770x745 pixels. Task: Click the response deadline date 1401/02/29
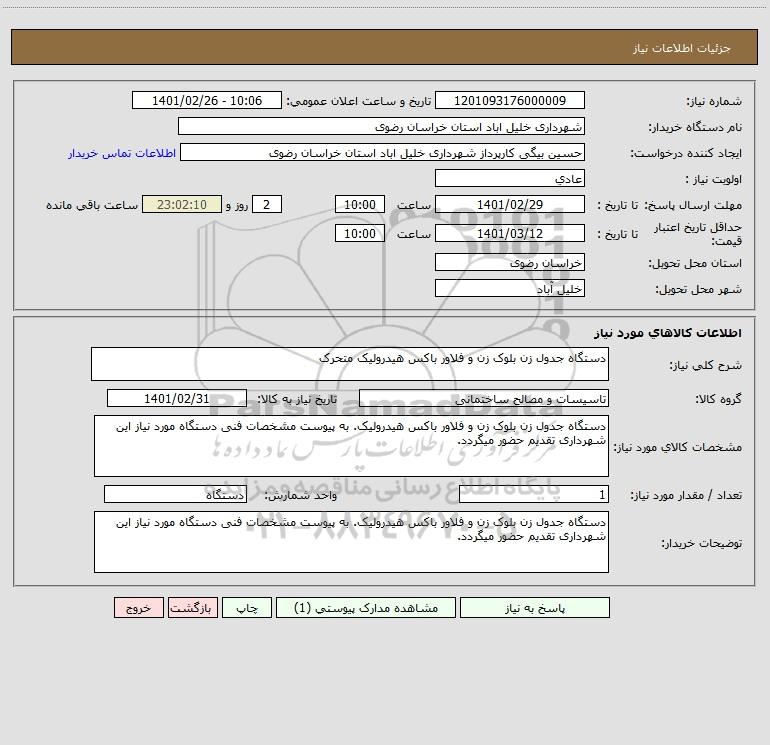tap(510, 204)
